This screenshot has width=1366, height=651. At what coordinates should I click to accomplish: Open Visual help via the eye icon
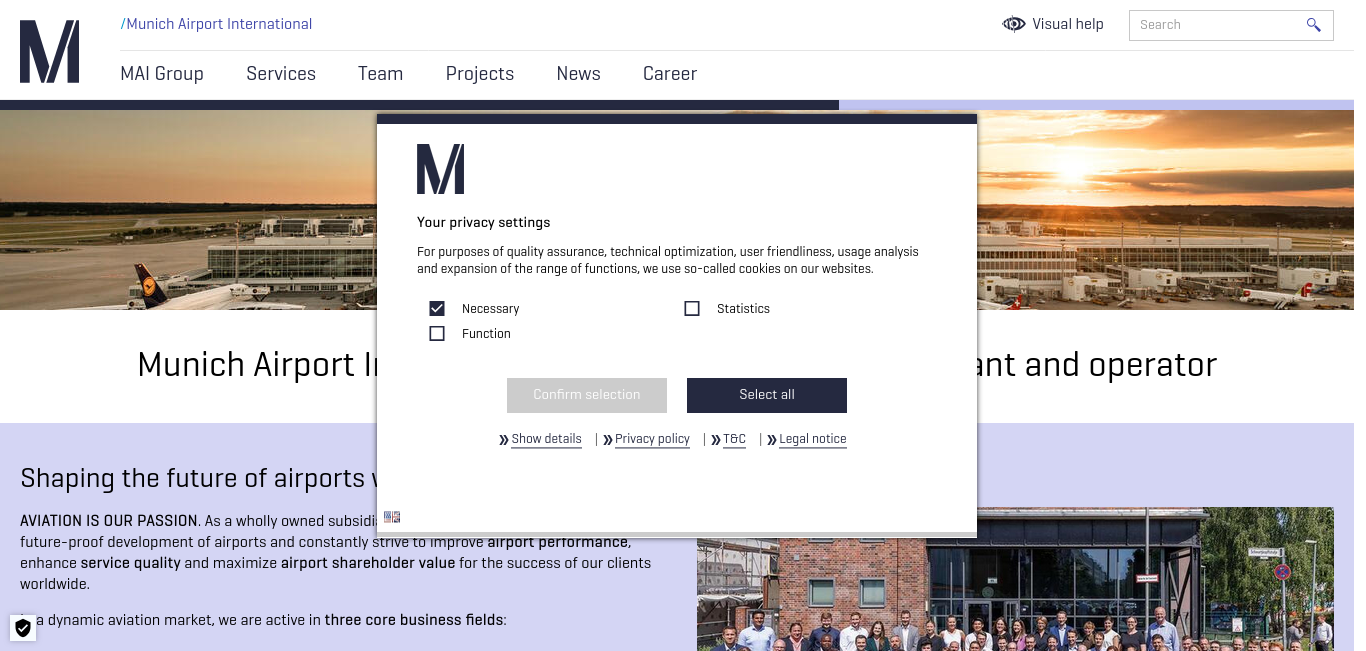1014,24
